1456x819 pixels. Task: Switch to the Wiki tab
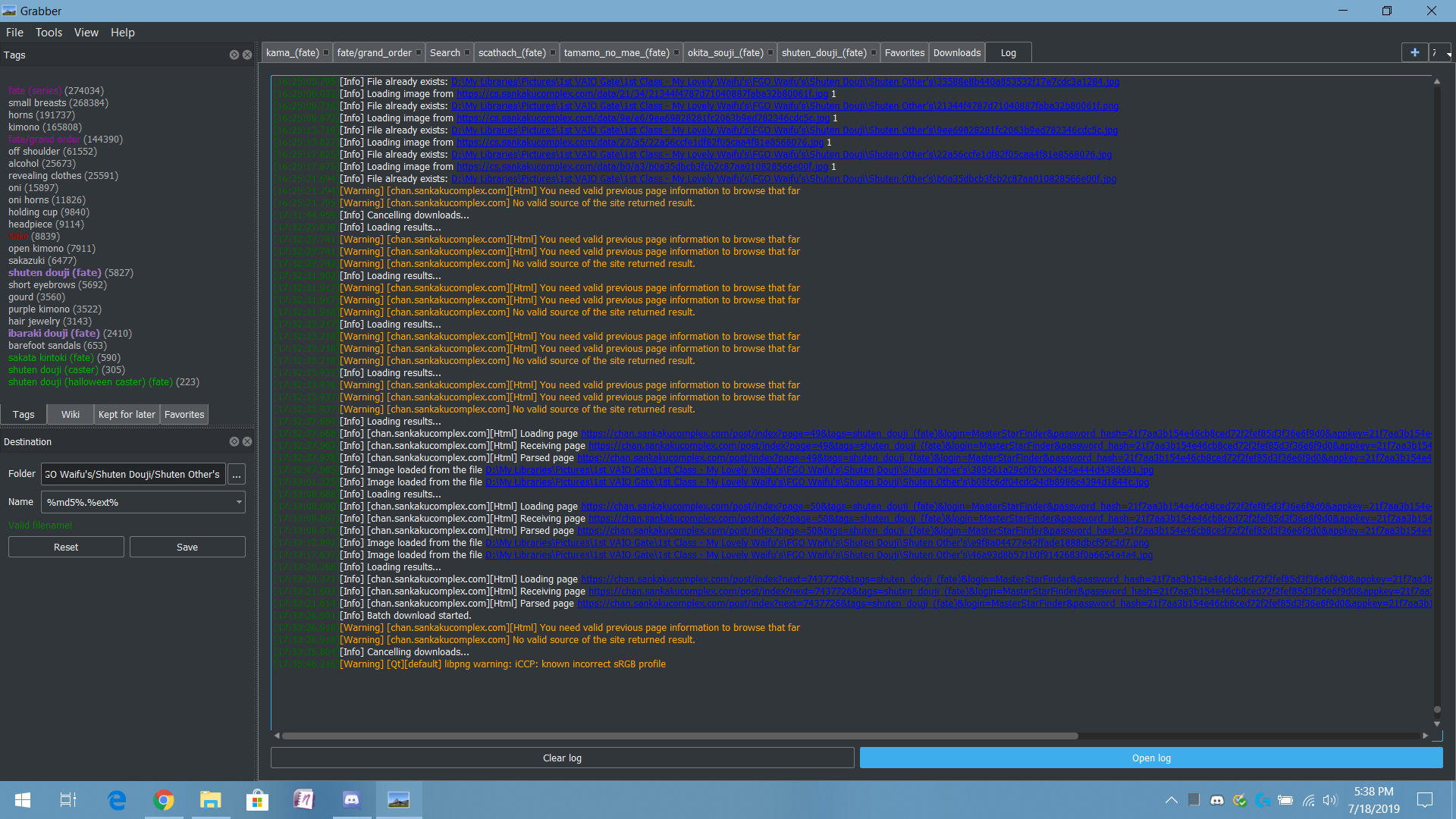(x=71, y=415)
